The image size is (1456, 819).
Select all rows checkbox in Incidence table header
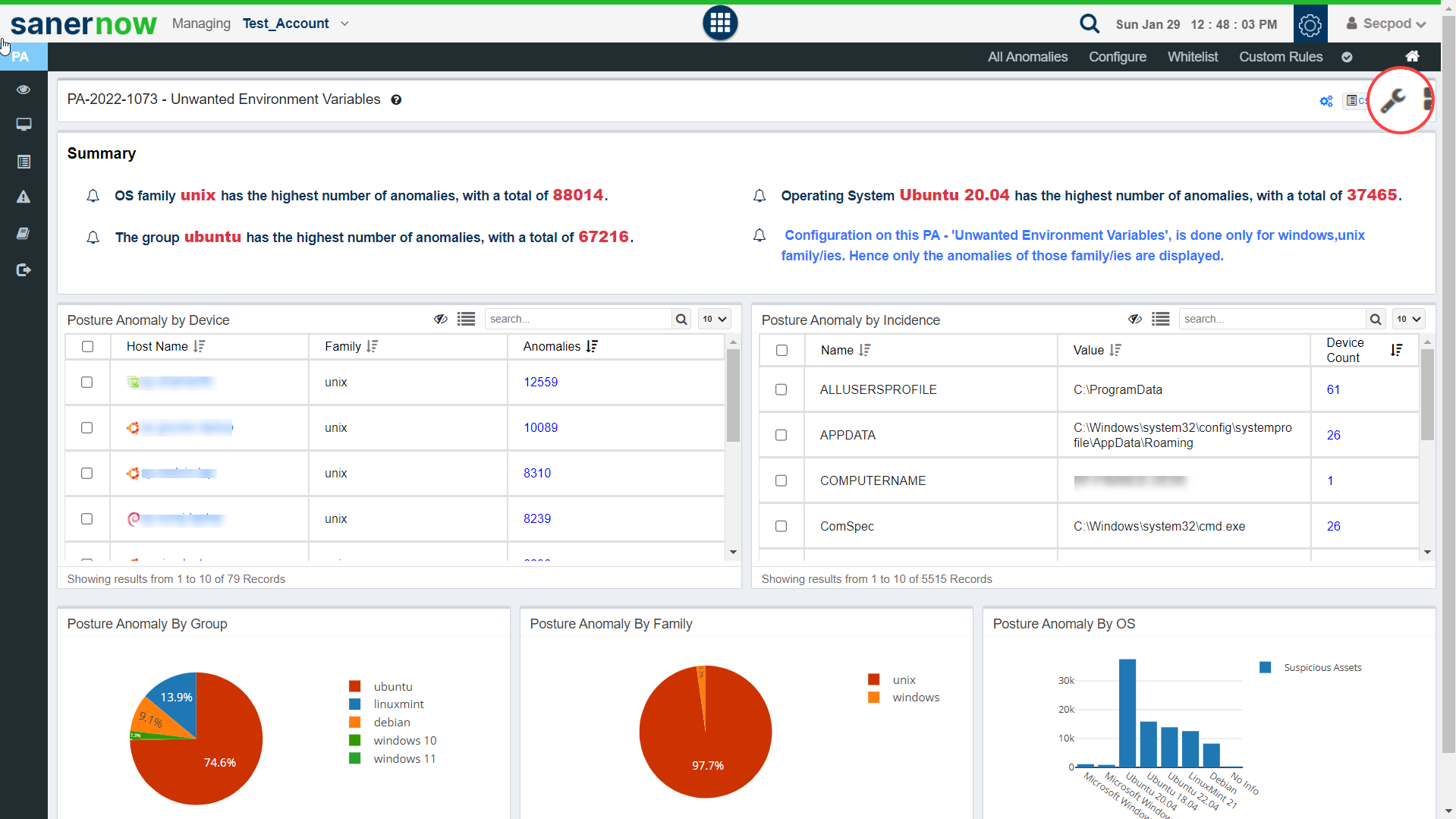tap(781, 351)
